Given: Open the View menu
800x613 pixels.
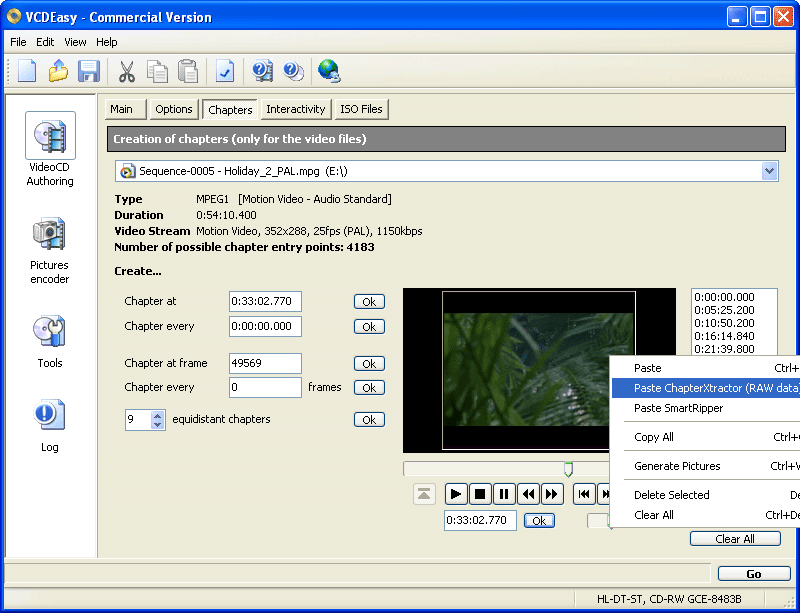Looking at the screenshot, I should (75, 42).
